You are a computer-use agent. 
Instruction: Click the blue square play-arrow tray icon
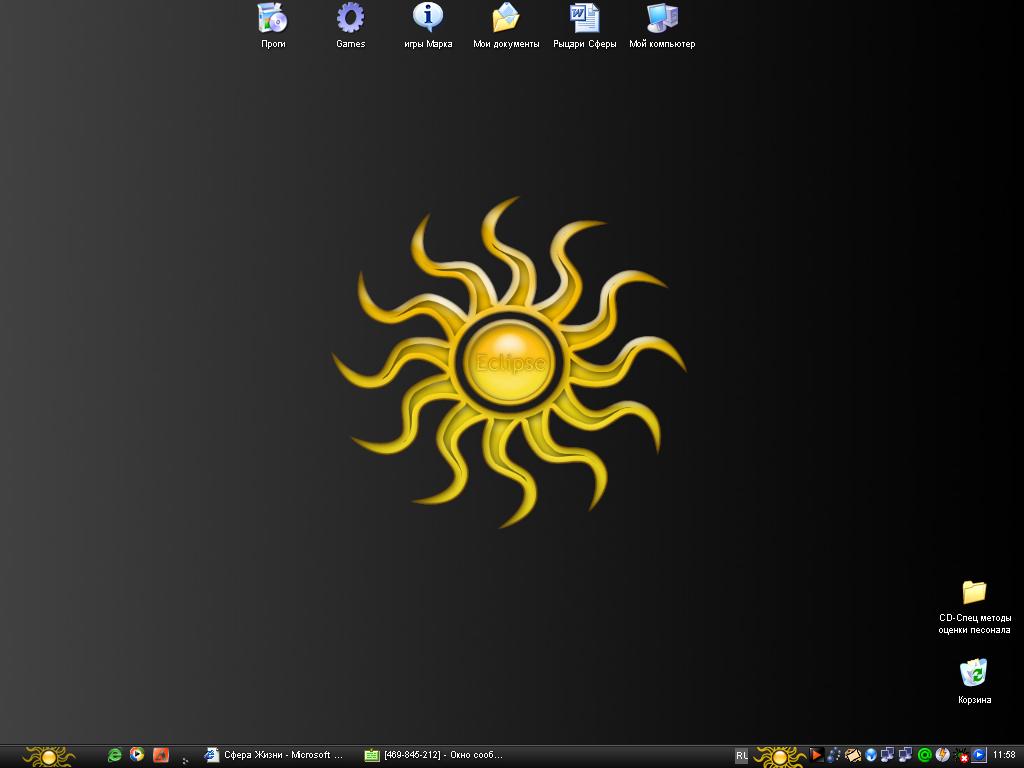[979, 756]
